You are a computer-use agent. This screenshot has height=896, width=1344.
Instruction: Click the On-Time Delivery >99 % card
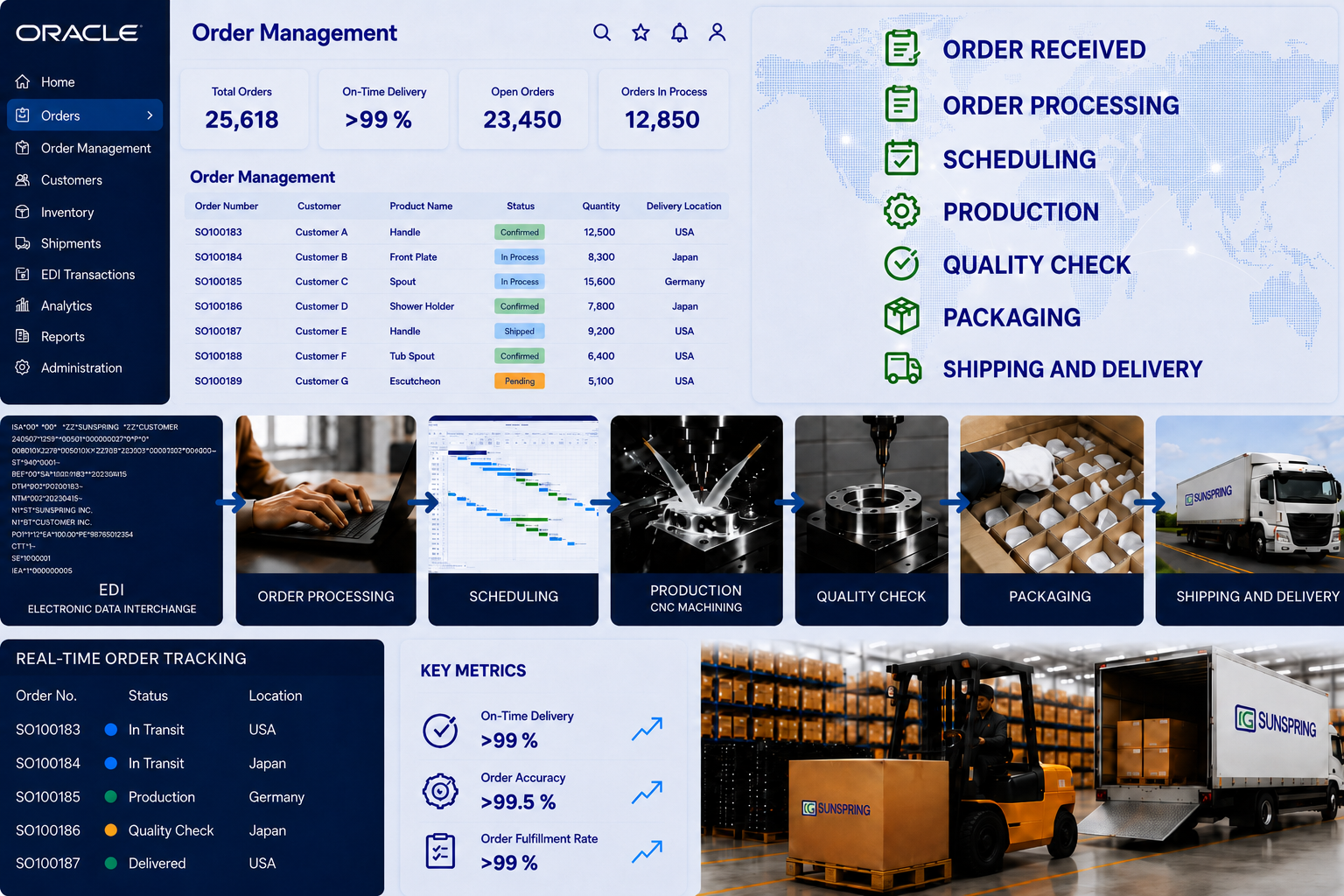tap(383, 109)
